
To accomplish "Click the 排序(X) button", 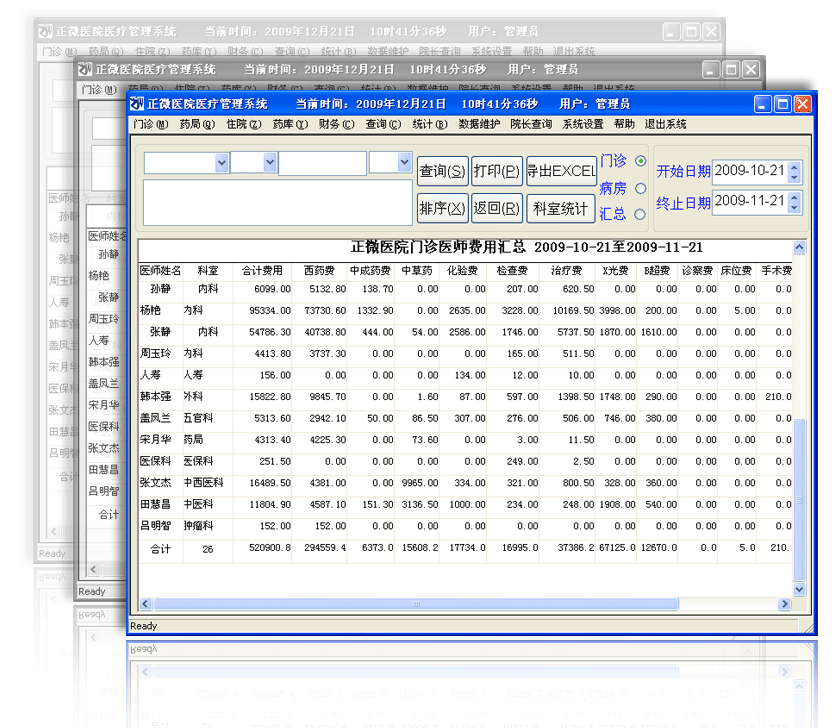I will (x=443, y=208).
